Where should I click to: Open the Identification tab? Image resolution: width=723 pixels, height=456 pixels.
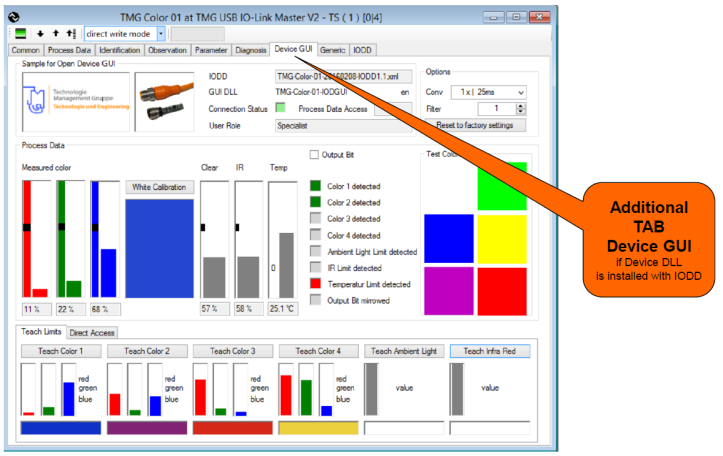[119, 50]
